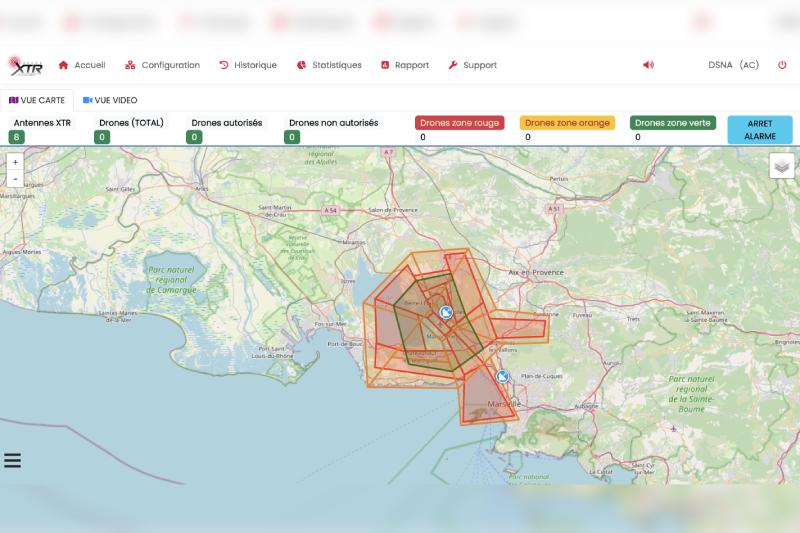800x533 pixels.
Task: Open the map layers selector
Action: [x=781, y=166]
